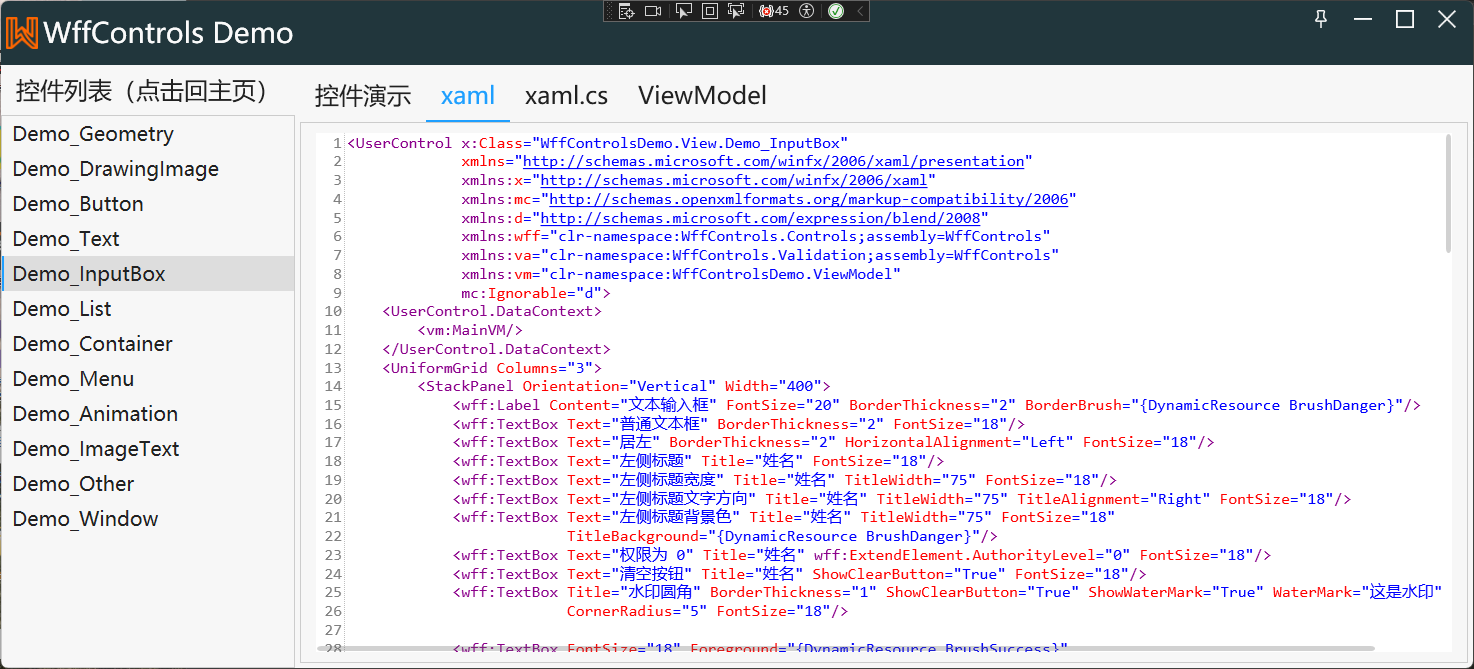Toggle Display Layout Adorners square icon
Screen dimensions: 1474x669
pos(710,11)
